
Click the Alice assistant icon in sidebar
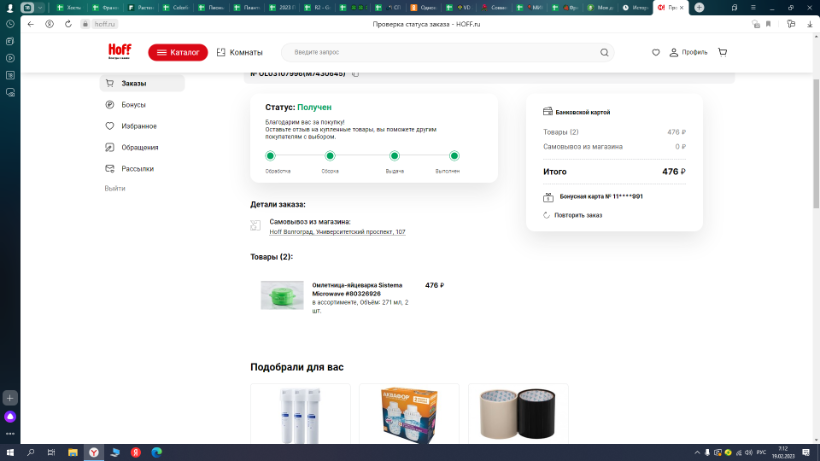point(10,417)
